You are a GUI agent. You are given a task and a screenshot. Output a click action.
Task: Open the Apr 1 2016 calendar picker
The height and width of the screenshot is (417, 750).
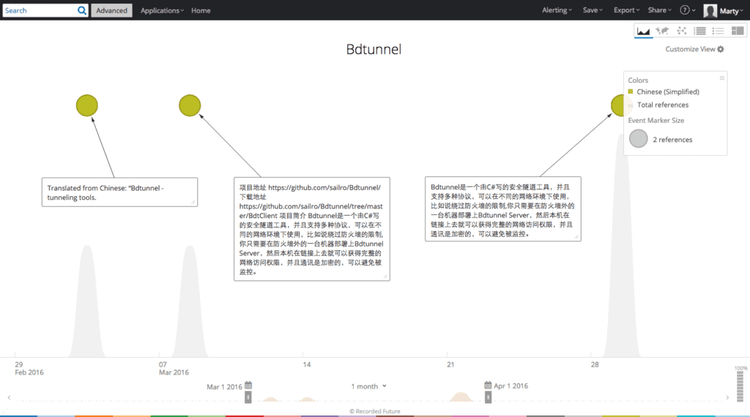pos(487,386)
